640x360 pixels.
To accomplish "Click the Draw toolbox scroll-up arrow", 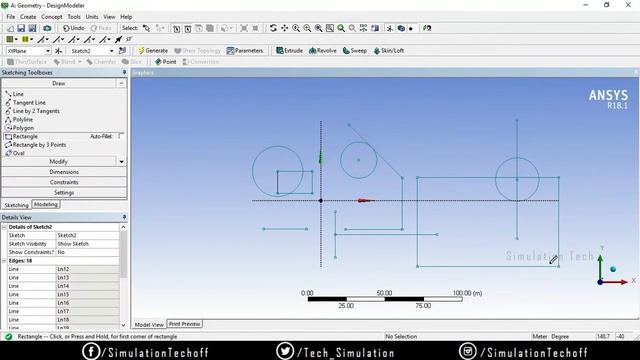I will click(x=121, y=83).
